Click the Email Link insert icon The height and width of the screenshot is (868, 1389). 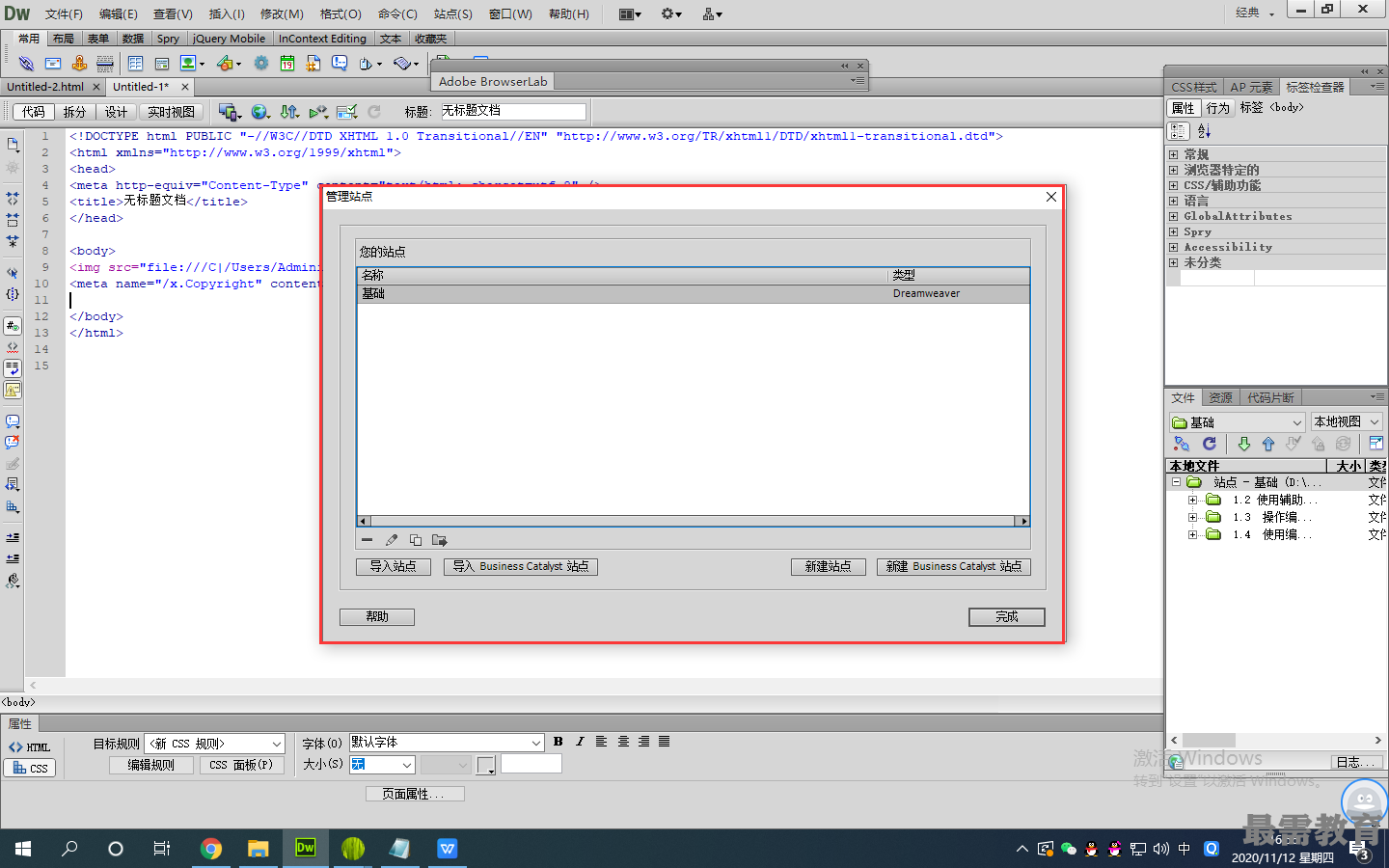coord(53,64)
